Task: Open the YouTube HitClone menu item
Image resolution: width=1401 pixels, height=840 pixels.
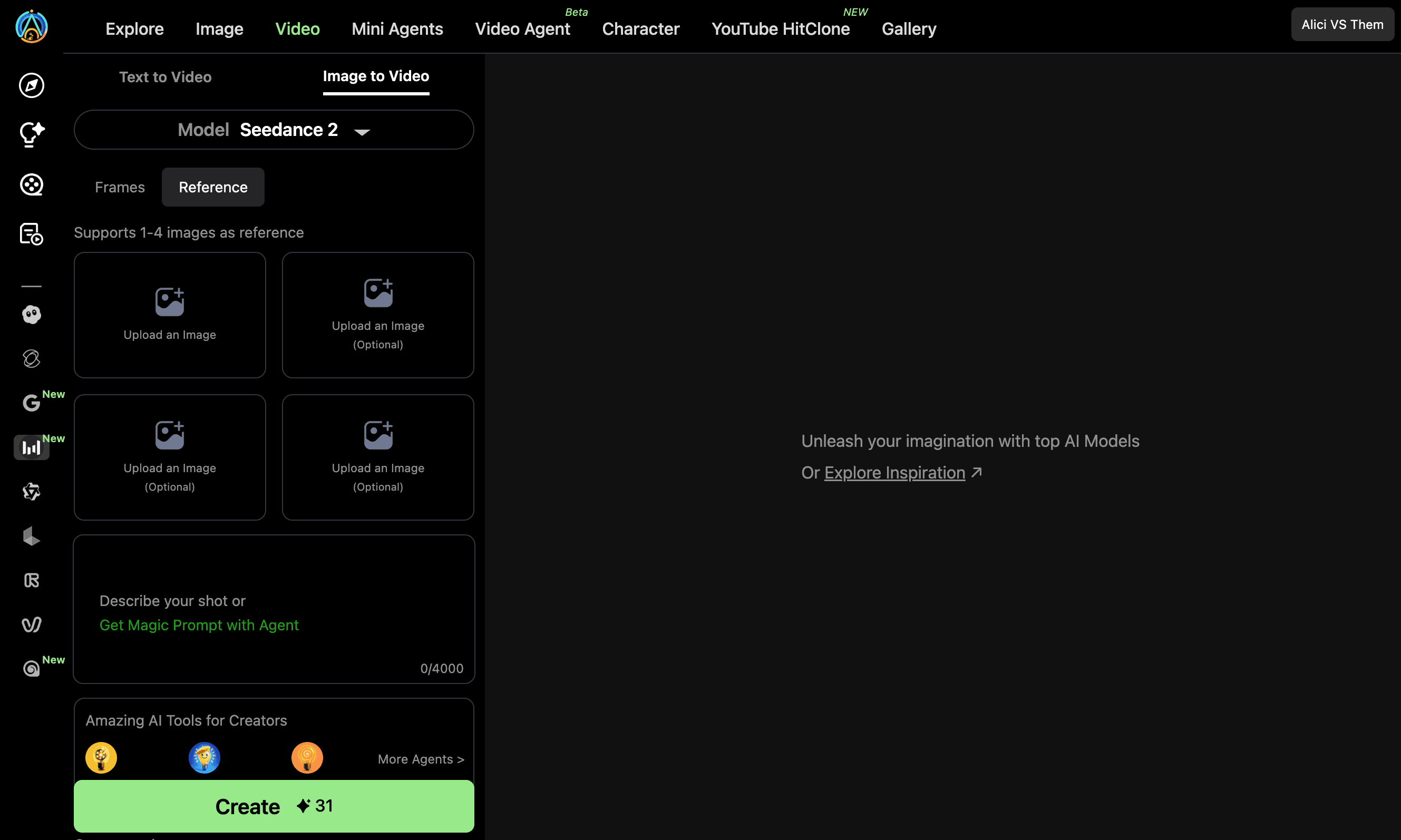Action: [x=781, y=29]
